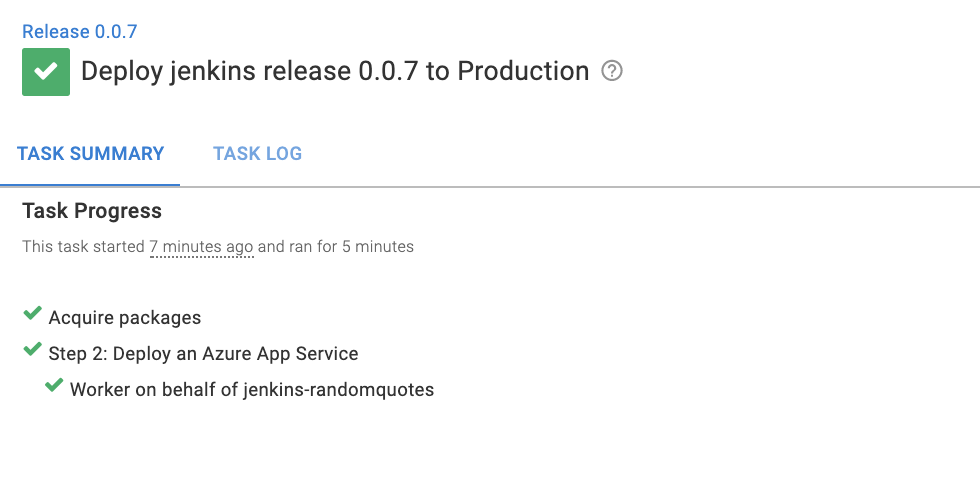Click the blue underline beneath Task Summary
The width and height of the screenshot is (980, 488).
coord(90,185)
